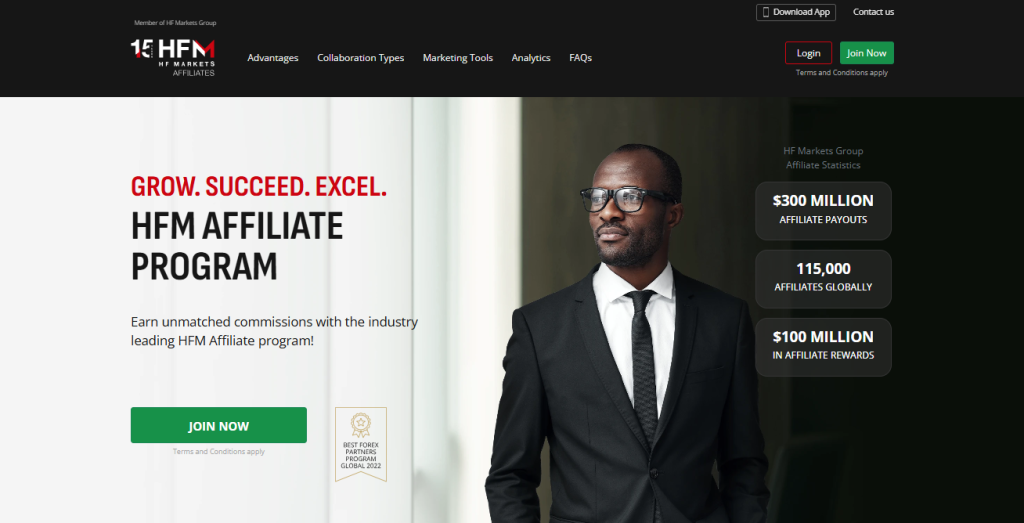Select the $100 Million In Affiliate Rewards card
This screenshot has width=1024, height=523.
pos(823,347)
